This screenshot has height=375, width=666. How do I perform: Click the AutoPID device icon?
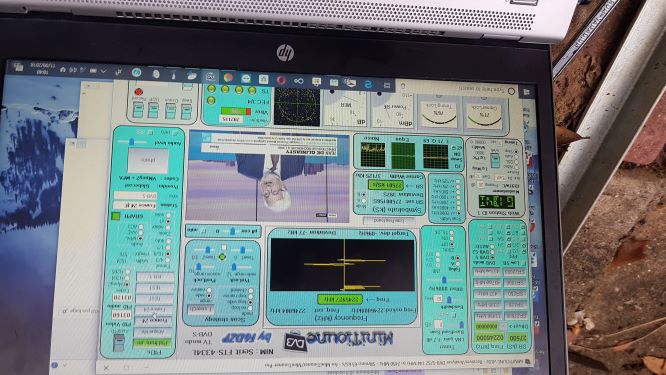[119, 343]
